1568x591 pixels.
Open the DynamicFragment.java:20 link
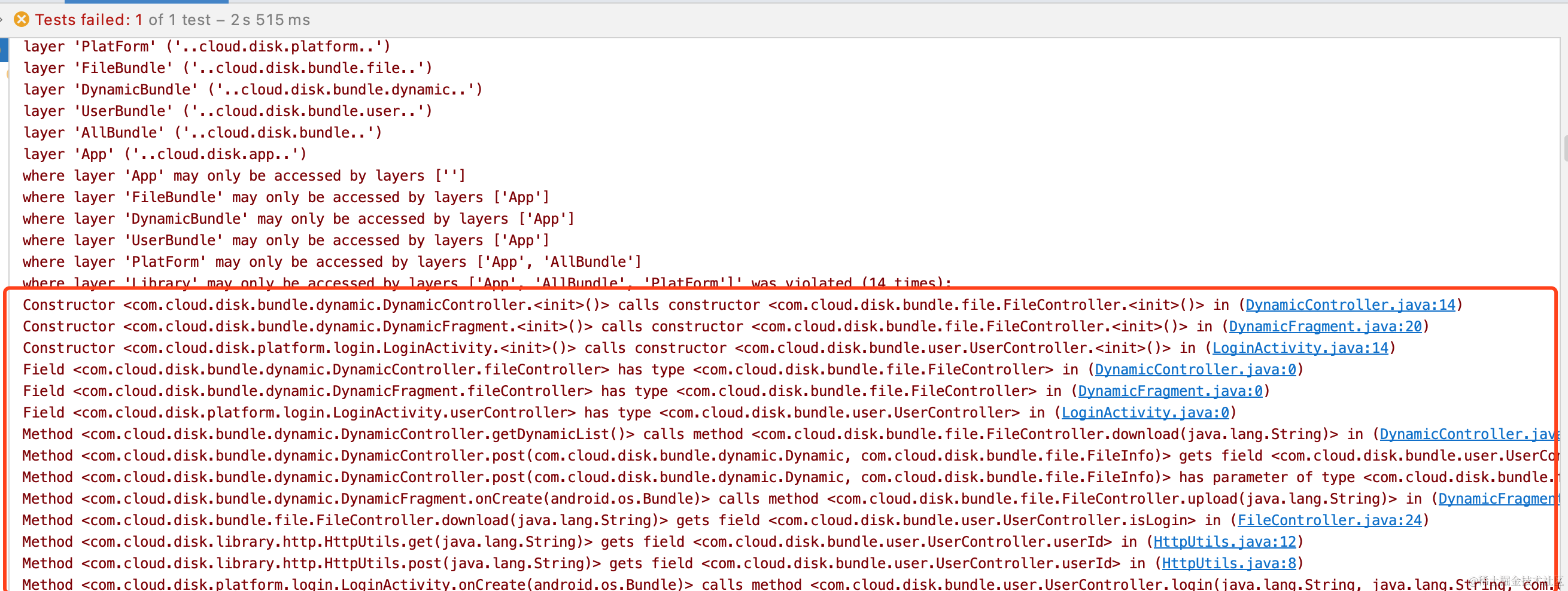pos(1325,327)
